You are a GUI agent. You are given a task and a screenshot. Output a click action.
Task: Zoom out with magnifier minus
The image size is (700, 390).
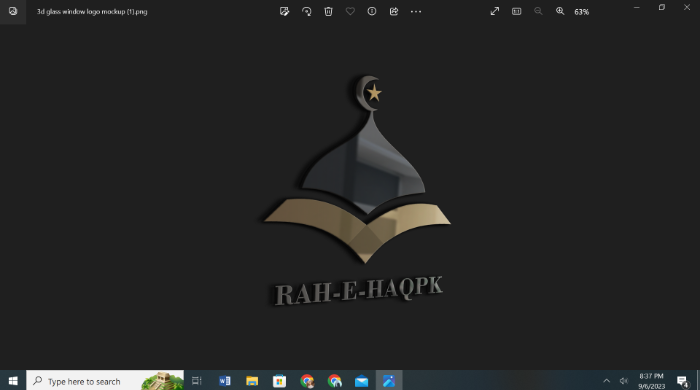(538, 12)
